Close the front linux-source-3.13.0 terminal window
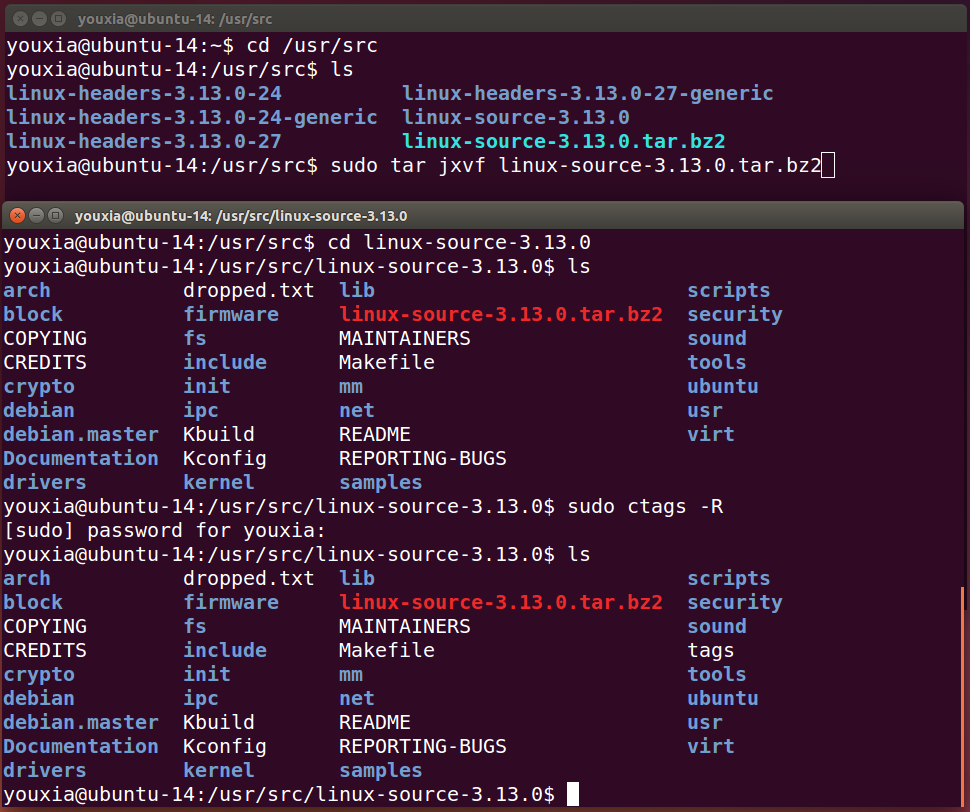970x812 pixels. tap(17, 215)
